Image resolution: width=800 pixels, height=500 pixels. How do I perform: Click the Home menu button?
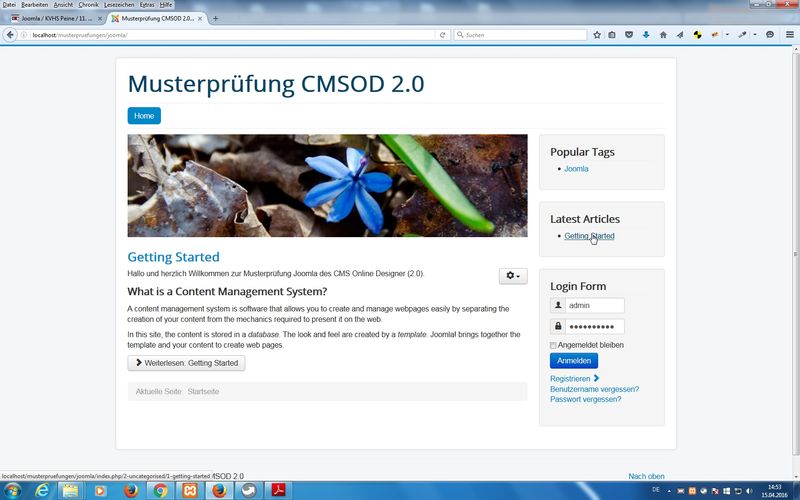144,116
